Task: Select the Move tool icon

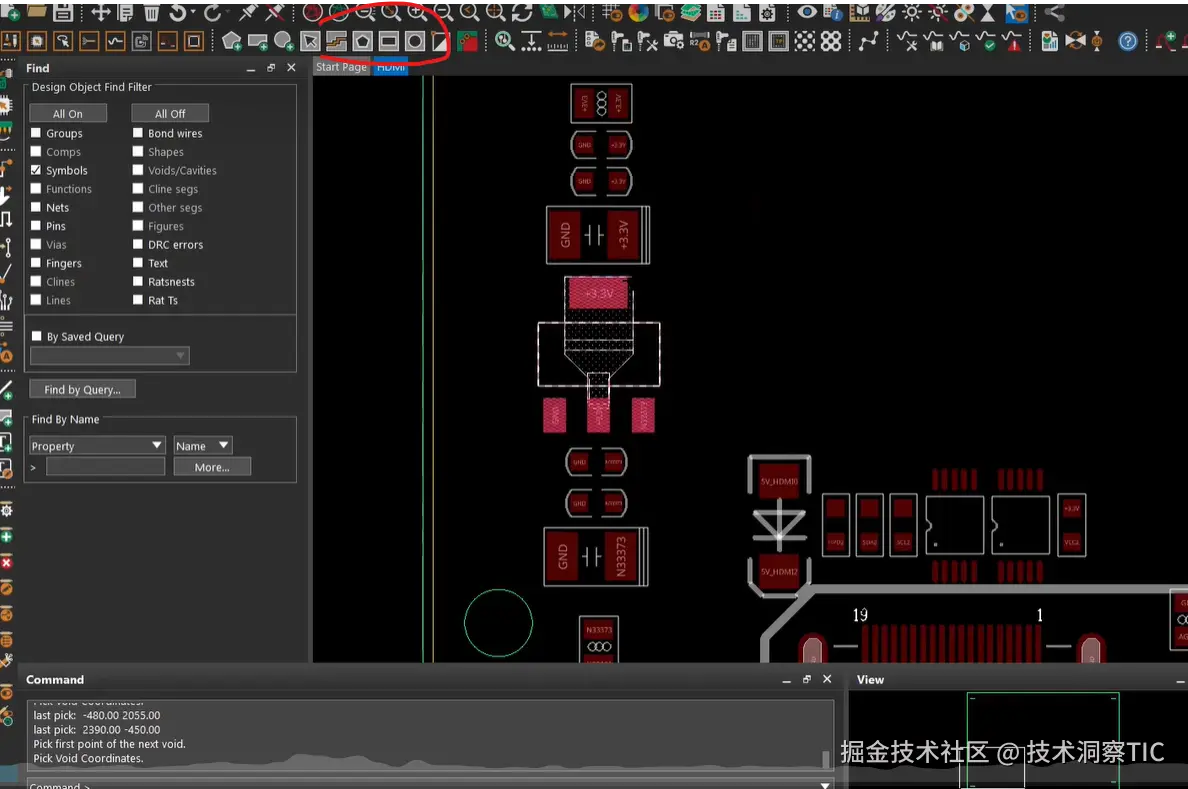Action: pos(101,11)
